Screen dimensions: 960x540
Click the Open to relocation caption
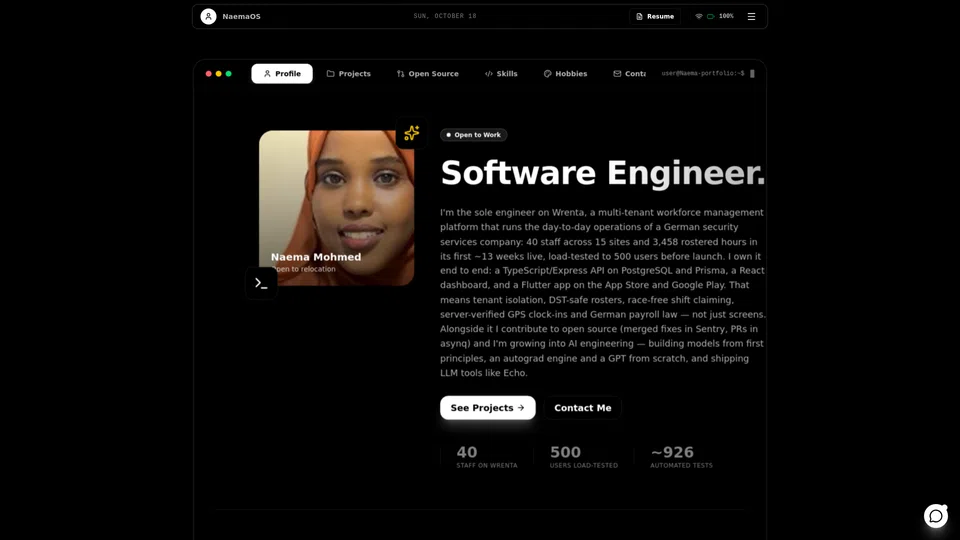(304, 269)
